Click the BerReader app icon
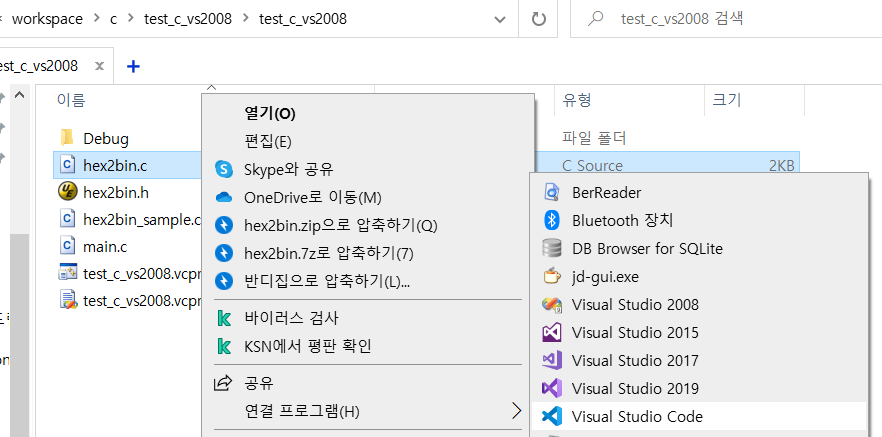Image resolution: width=882 pixels, height=437 pixels. coord(551,192)
